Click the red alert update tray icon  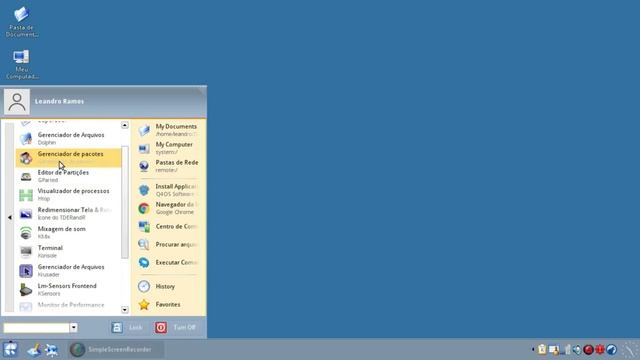600,349
